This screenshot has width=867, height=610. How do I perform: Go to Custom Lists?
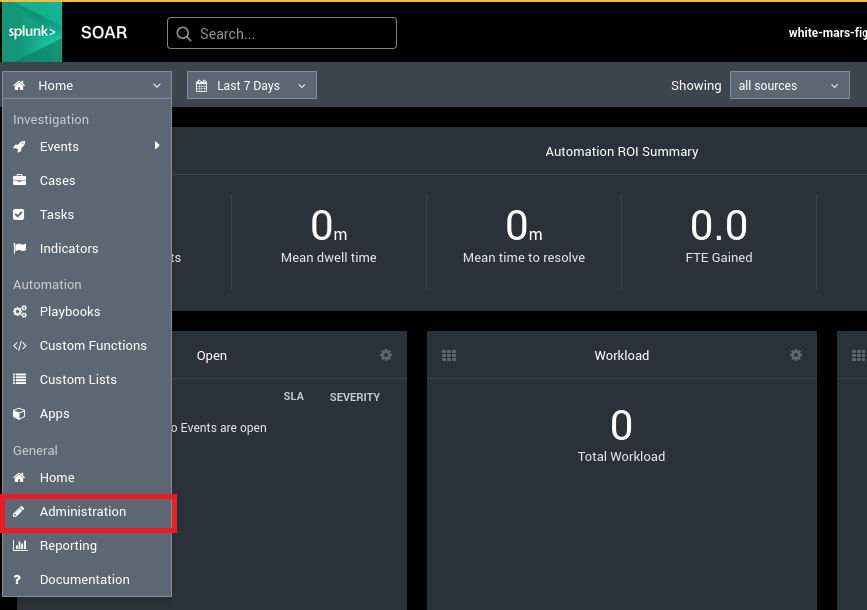[x=78, y=379]
